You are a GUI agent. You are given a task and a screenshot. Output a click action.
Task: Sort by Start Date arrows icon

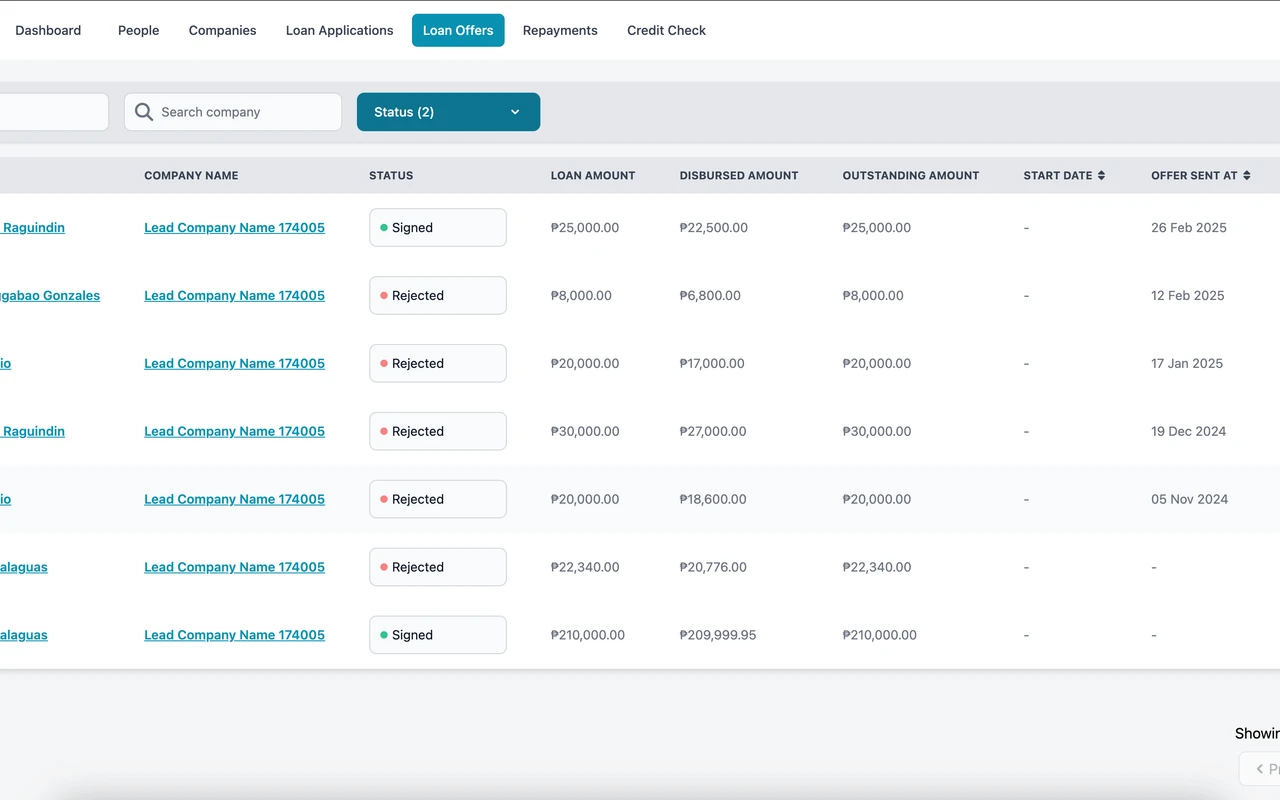[x=1101, y=175]
